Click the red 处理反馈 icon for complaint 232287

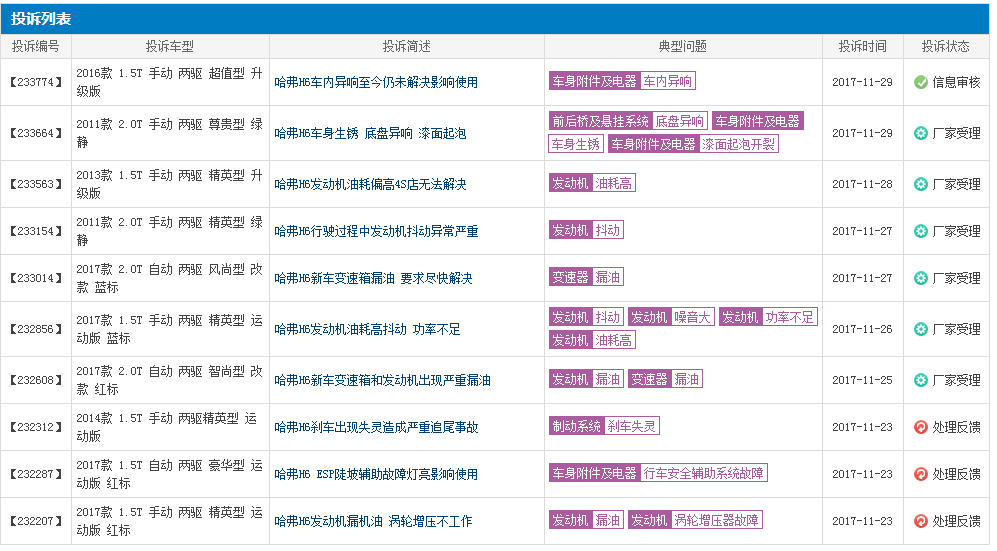[921, 474]
